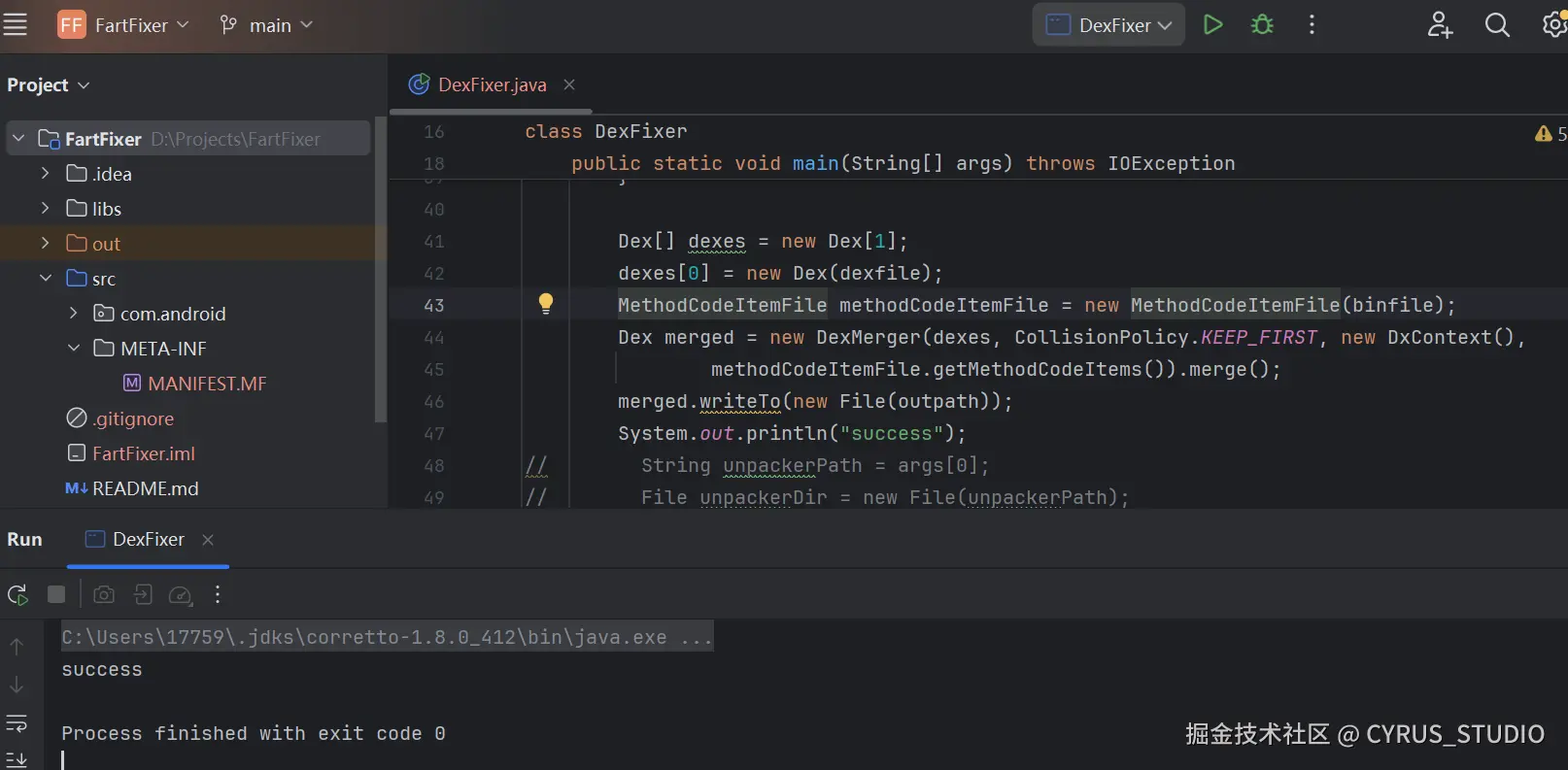Click the camera thread dump icon
1568x770 pixels.
tap(104, 594)
